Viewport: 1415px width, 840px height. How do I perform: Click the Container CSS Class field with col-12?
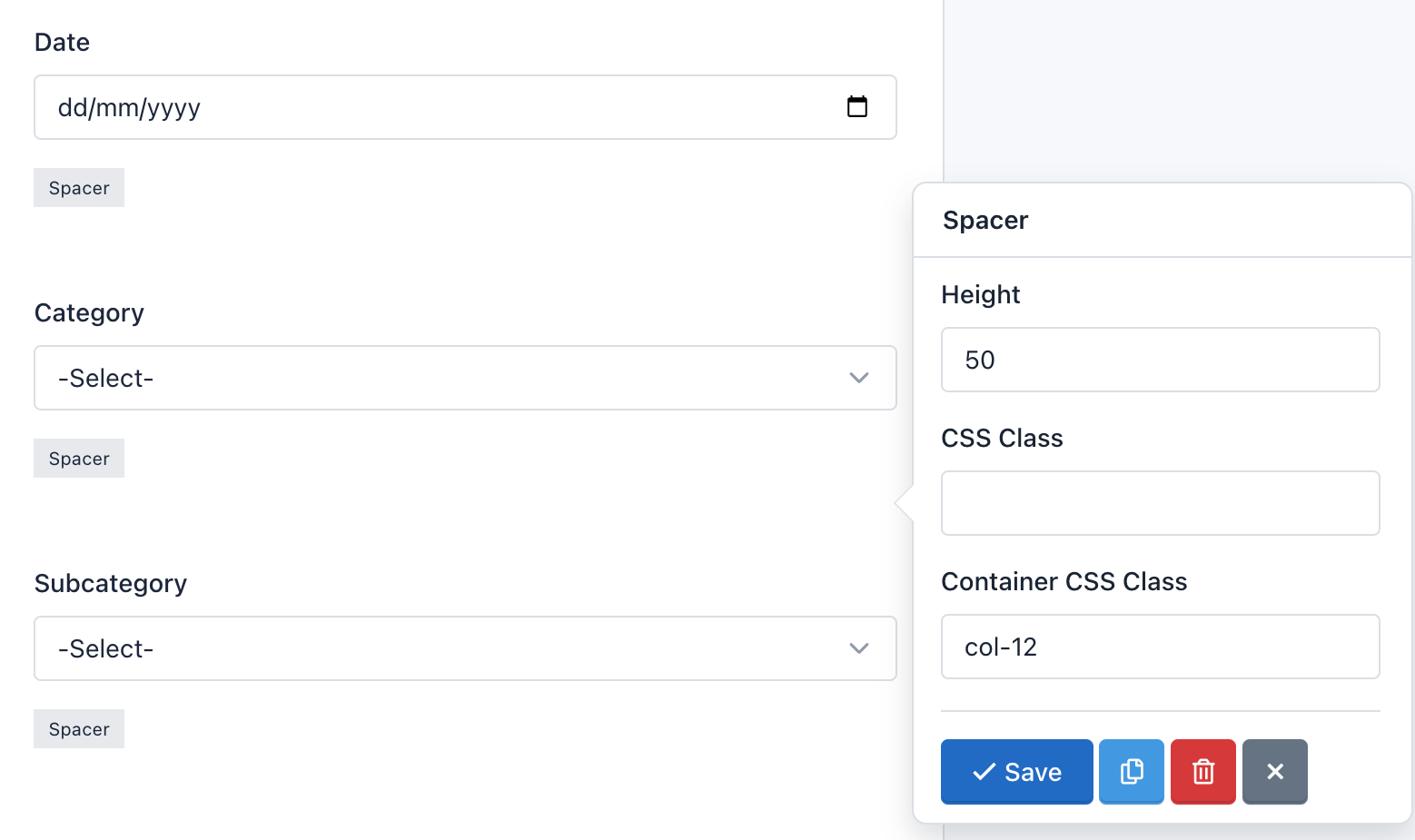click(1160, 647)
